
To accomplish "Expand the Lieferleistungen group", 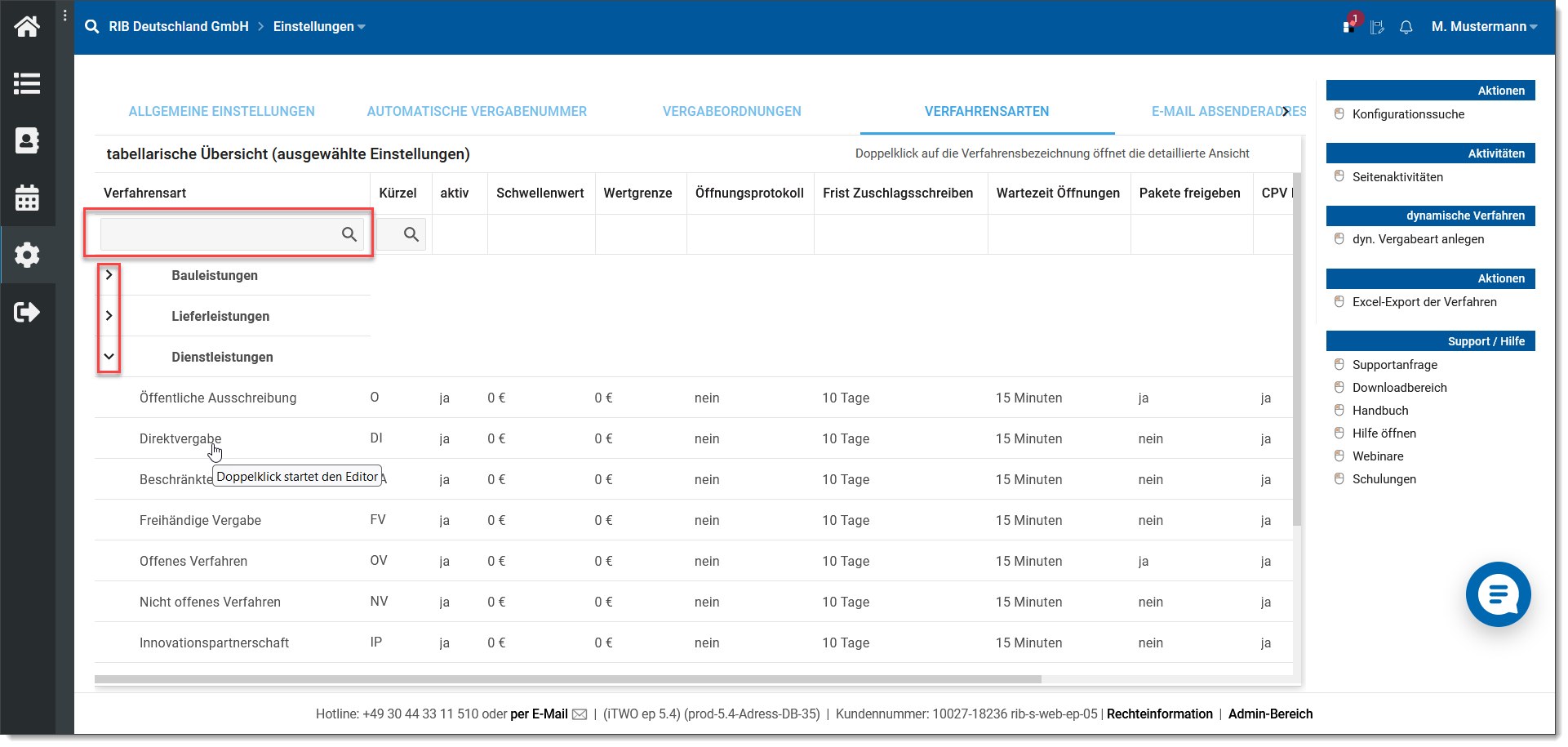I will tap(109, 315).
